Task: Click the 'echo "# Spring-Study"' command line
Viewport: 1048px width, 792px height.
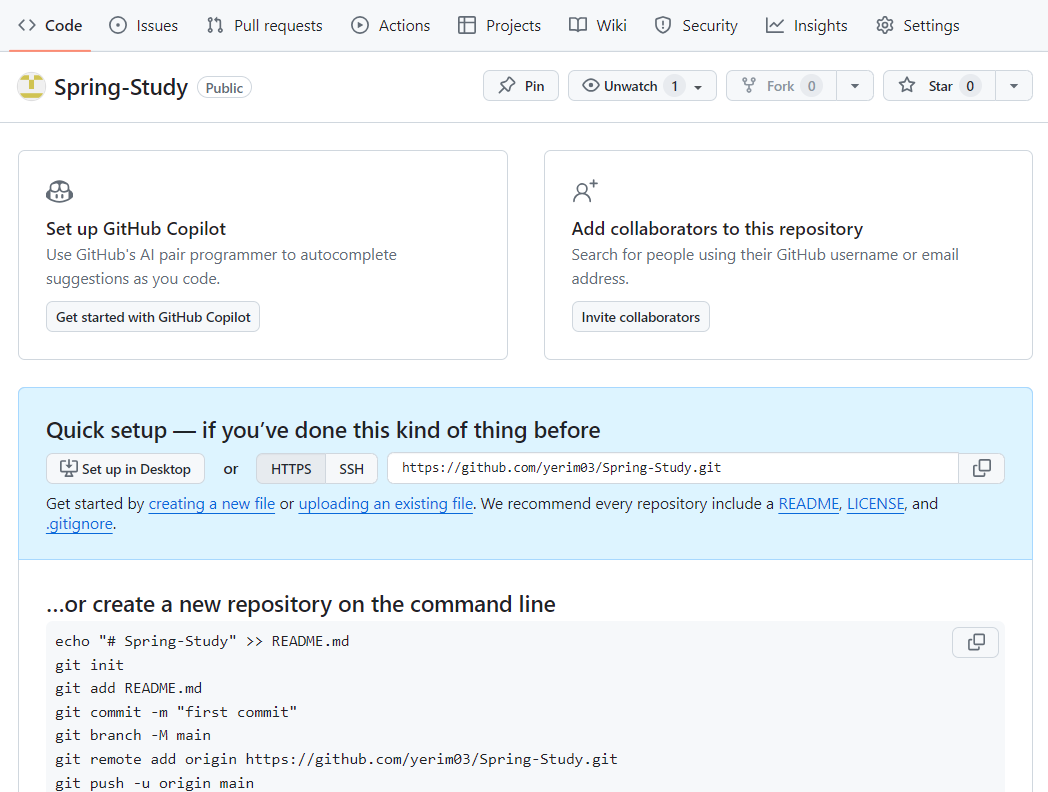Action: (202, 641)
